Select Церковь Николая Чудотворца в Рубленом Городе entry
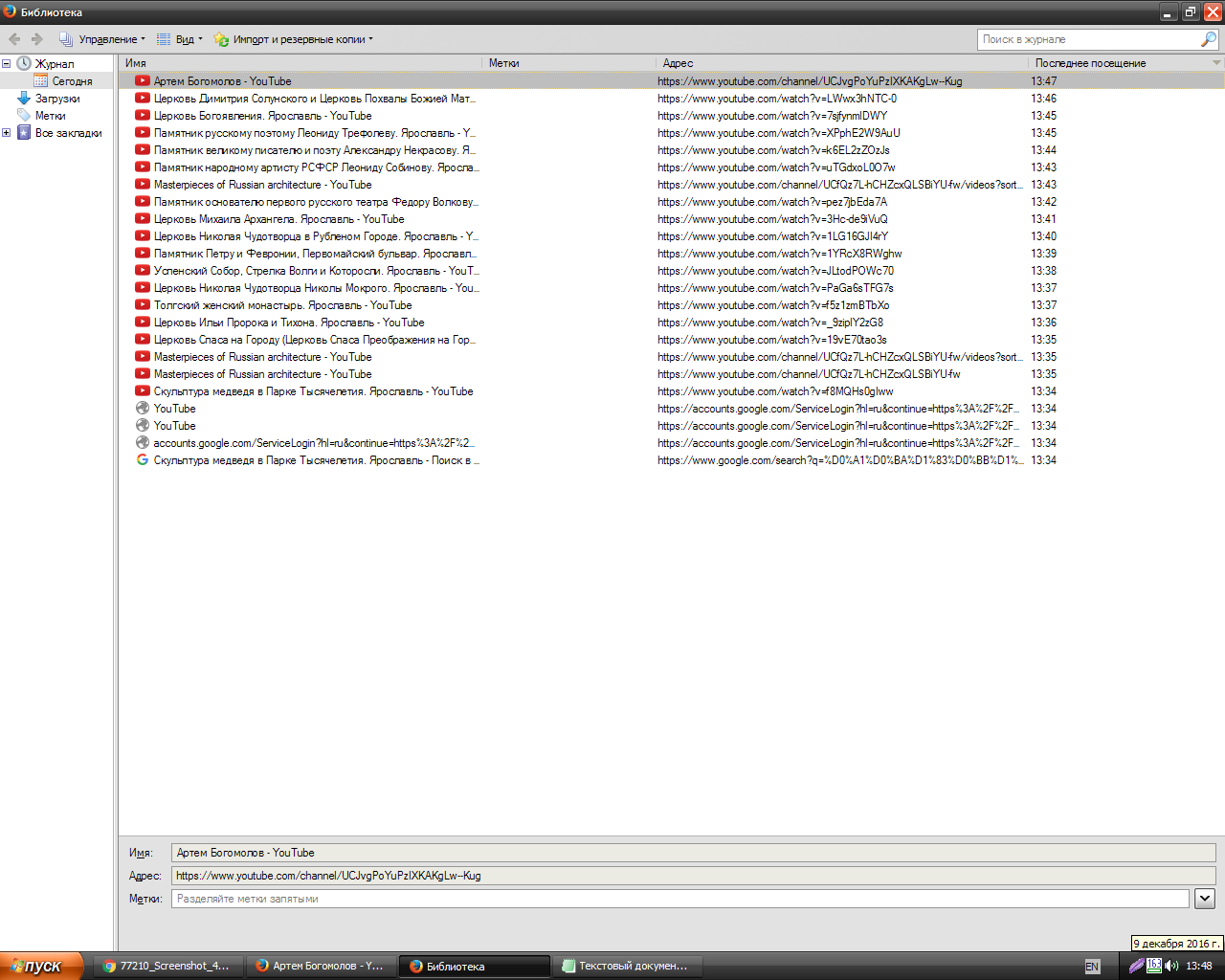 671,236
